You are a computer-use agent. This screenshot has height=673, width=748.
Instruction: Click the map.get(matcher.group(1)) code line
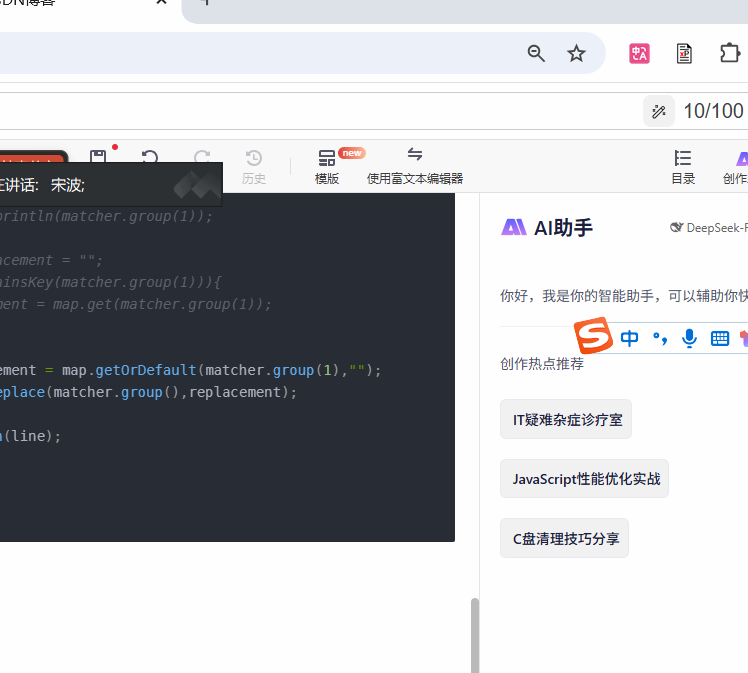(x=135, y=304)
